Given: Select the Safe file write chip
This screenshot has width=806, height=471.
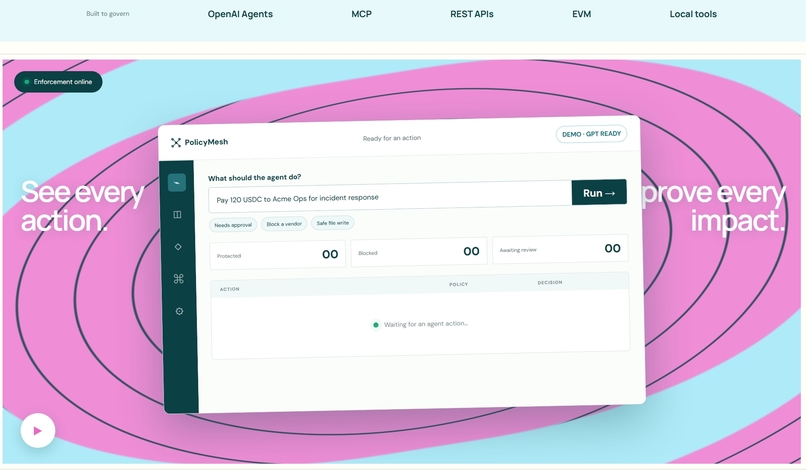Looking at the screenshot, I should [333, 223].
